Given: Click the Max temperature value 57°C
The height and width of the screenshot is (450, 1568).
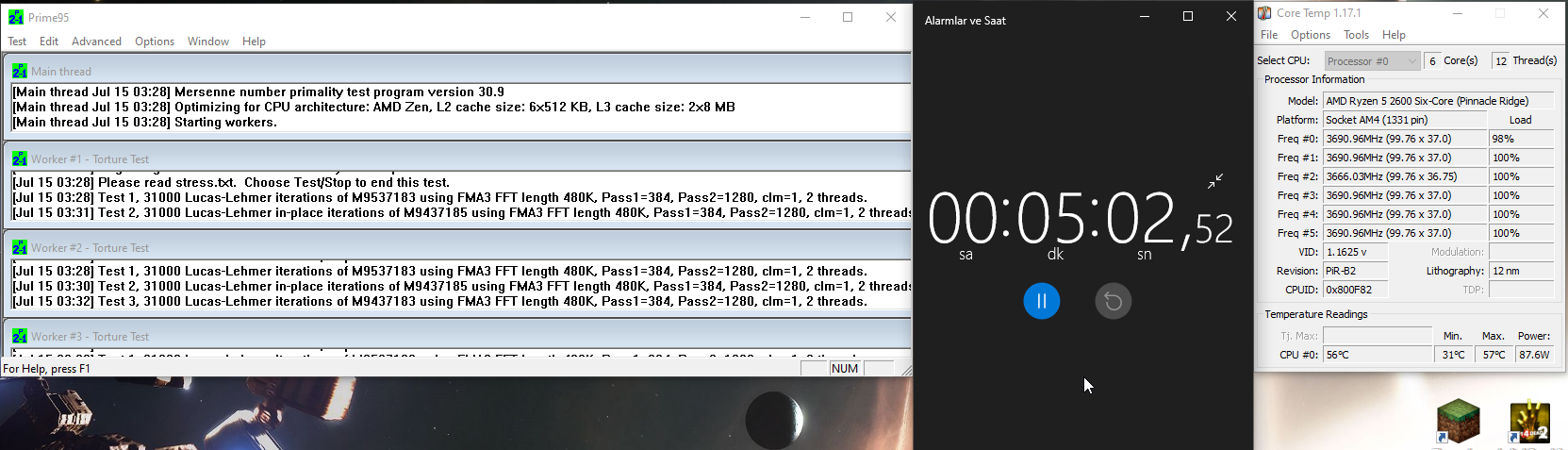Looking at the screenshot, I should pos(1494,355).
